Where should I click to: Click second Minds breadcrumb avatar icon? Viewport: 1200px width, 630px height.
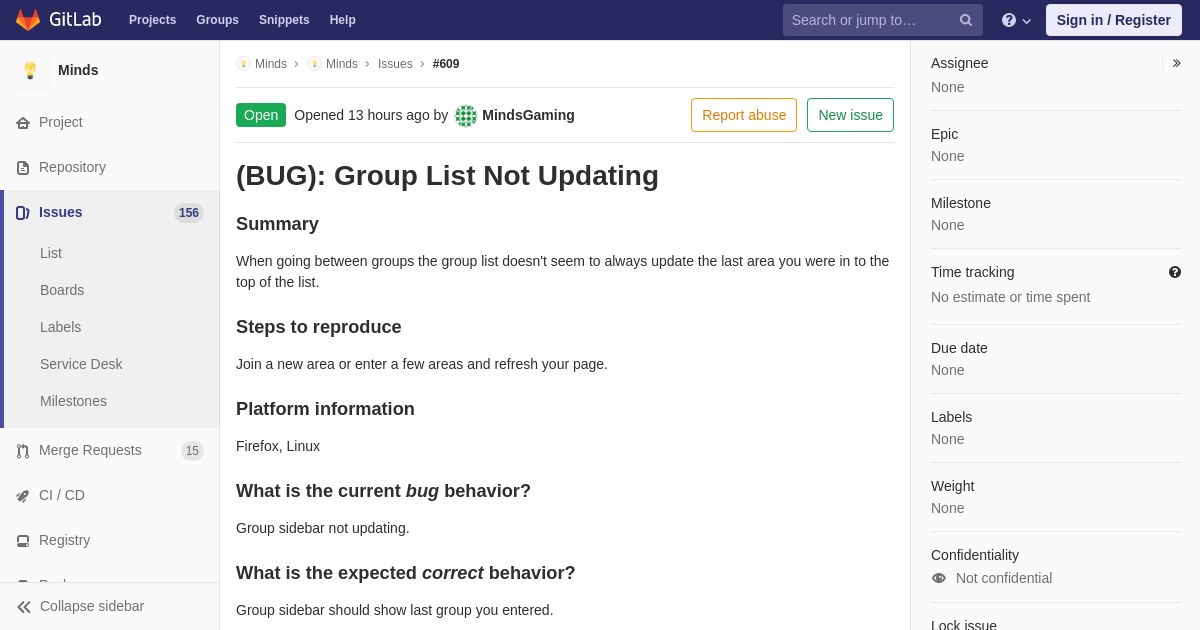[x=315, y=64]
